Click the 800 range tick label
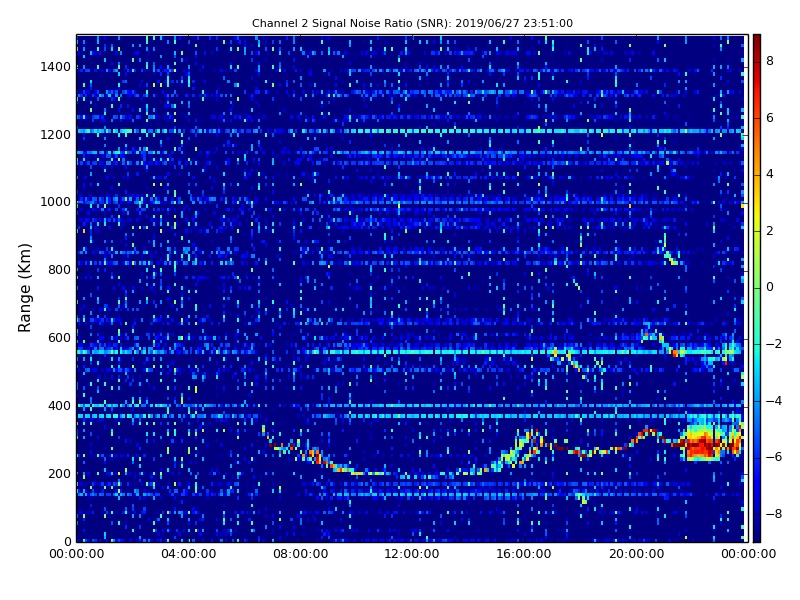Viewport: 800px width, 600px height. pos(59,270)
